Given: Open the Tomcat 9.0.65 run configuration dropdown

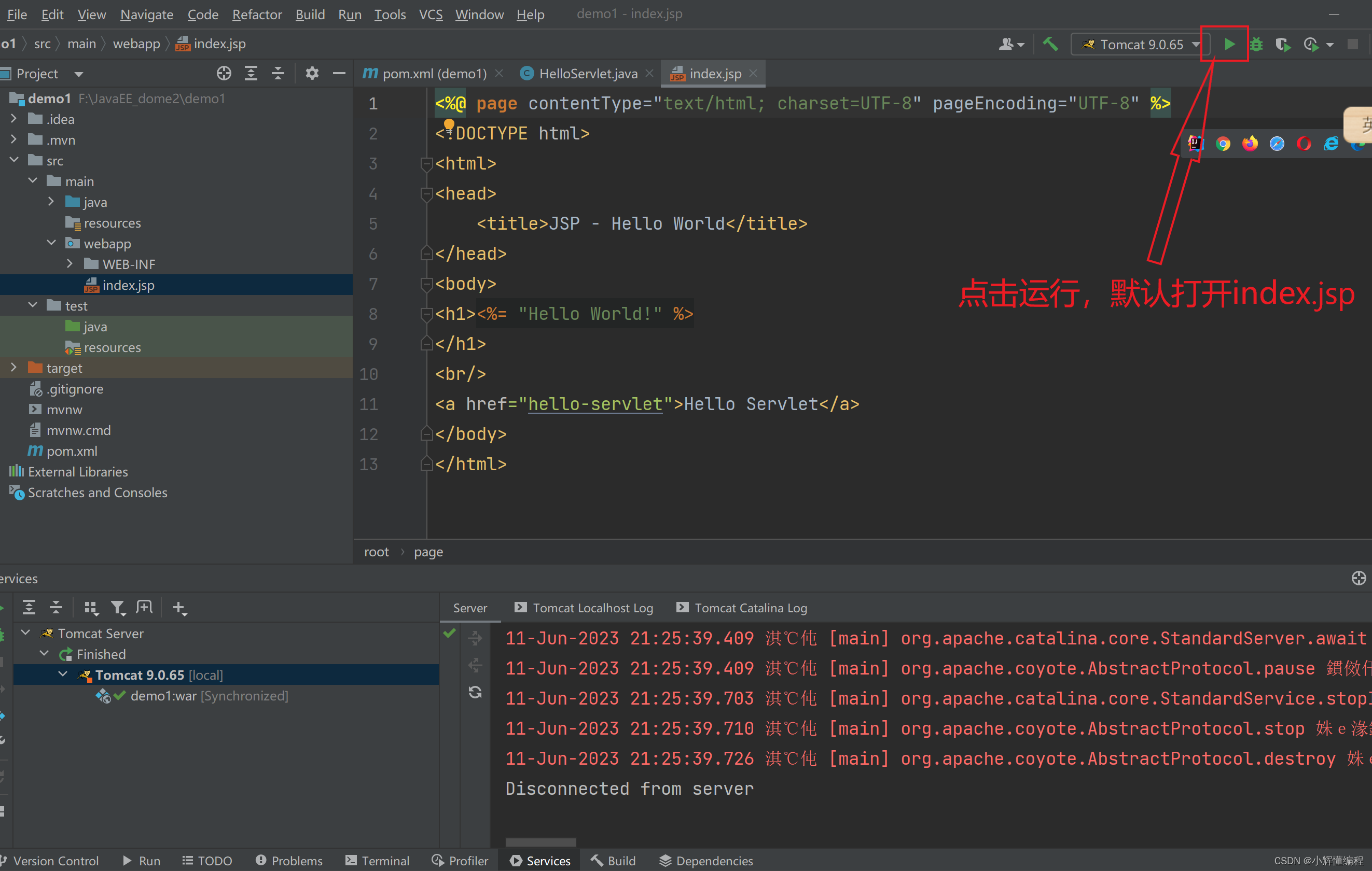Looking at the screenshot, I should click(1141, 45).
